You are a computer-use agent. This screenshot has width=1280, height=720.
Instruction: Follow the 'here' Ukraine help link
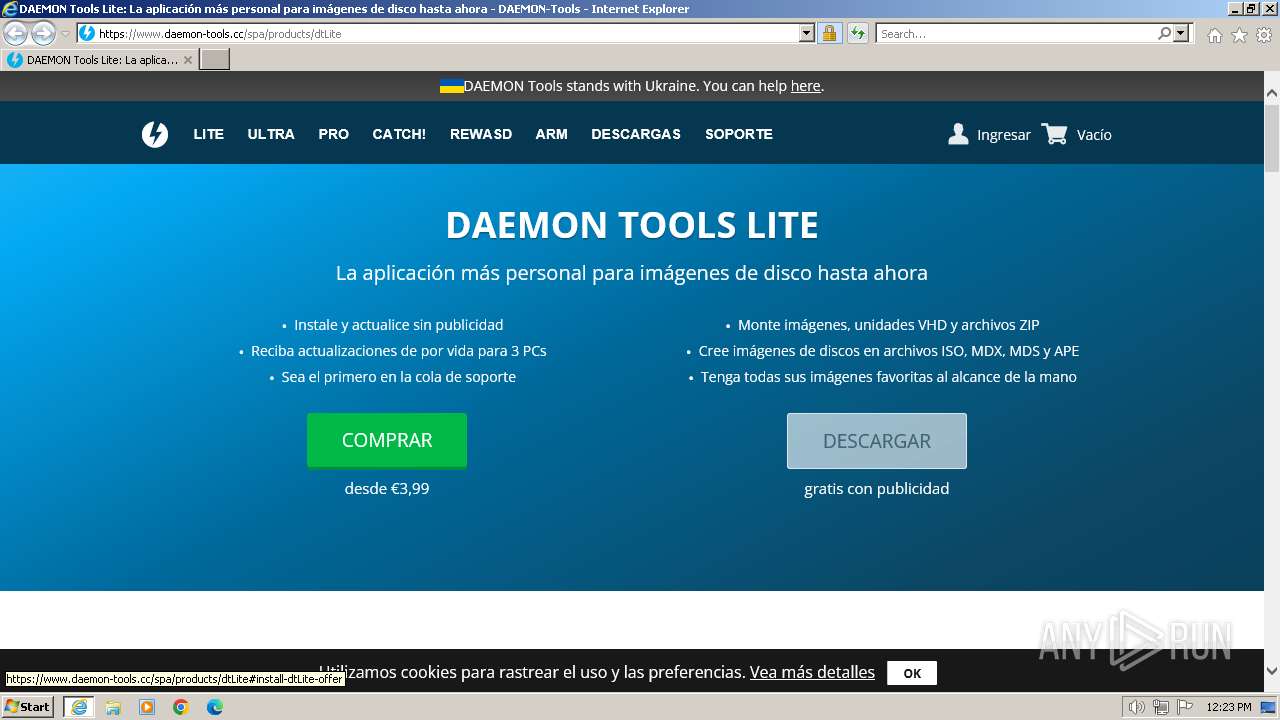[805, 86]
